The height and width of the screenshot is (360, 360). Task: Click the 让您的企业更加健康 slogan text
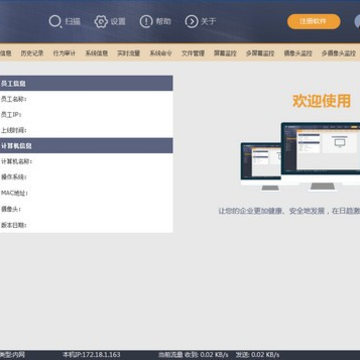(289, 211)
